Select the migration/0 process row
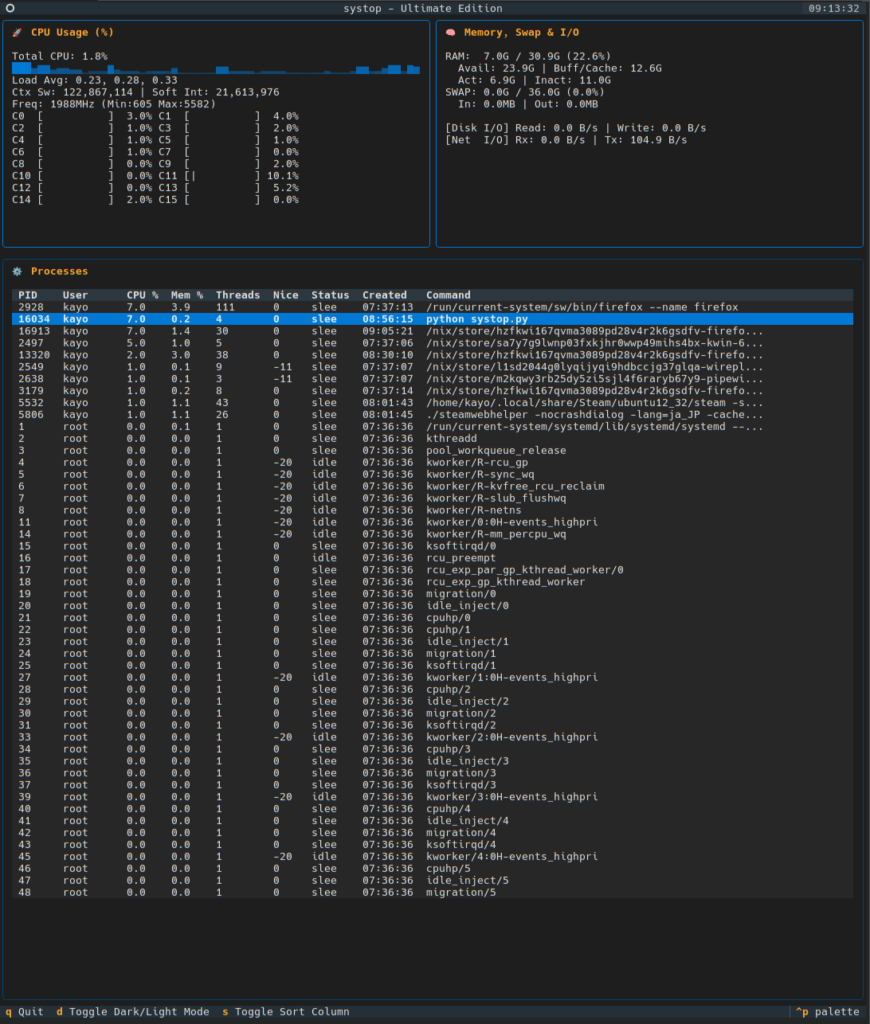Viewport: 870px width, 1024px height. (x=432, y=594)
